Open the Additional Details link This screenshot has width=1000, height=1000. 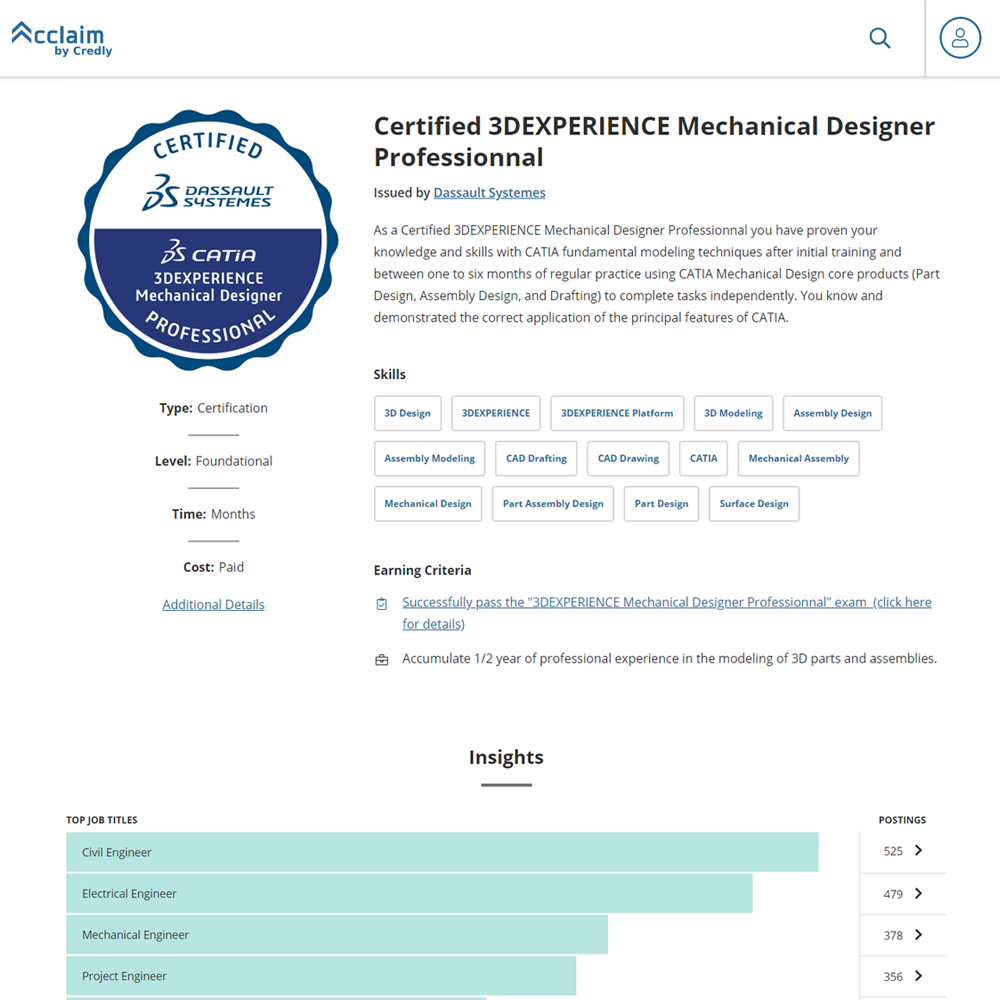214,605
